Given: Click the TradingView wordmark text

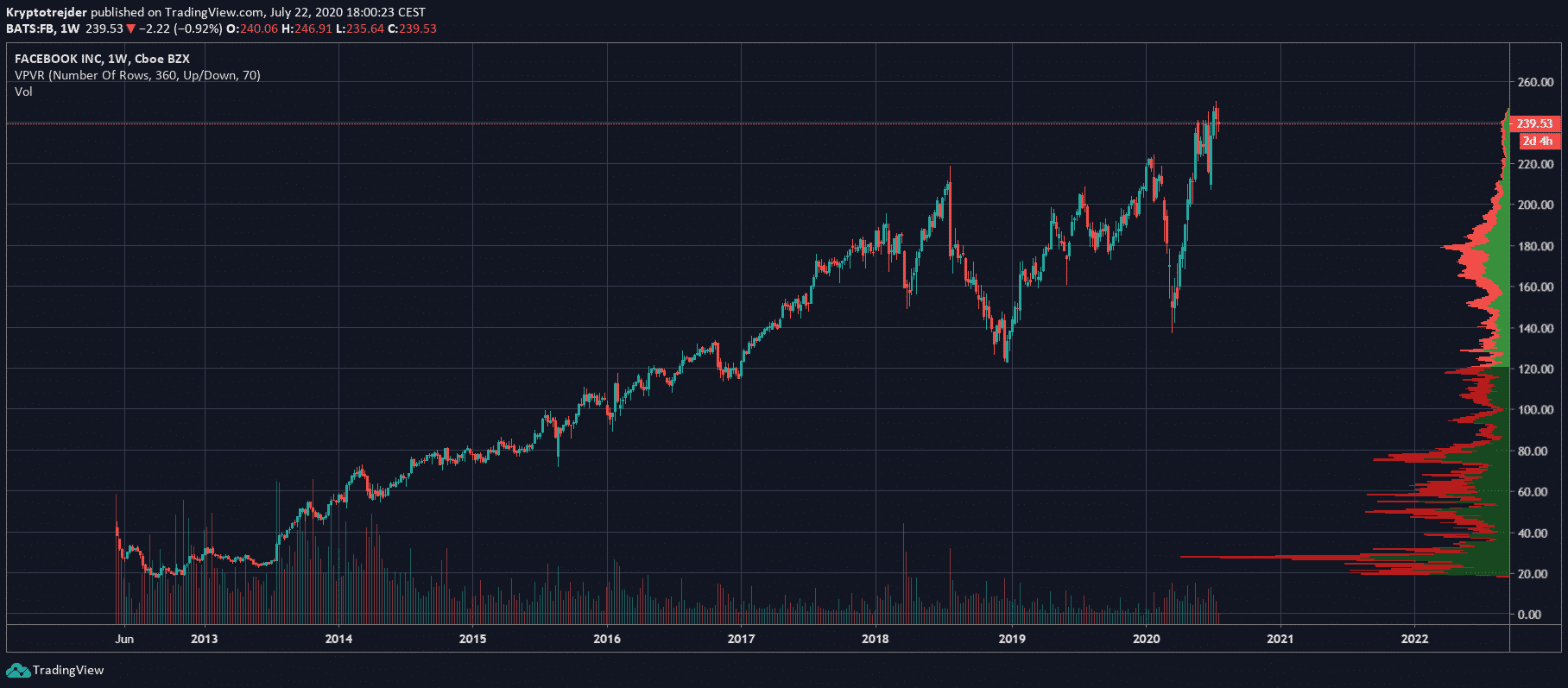Looking at the screenshot, I should (x=68, y=671).
